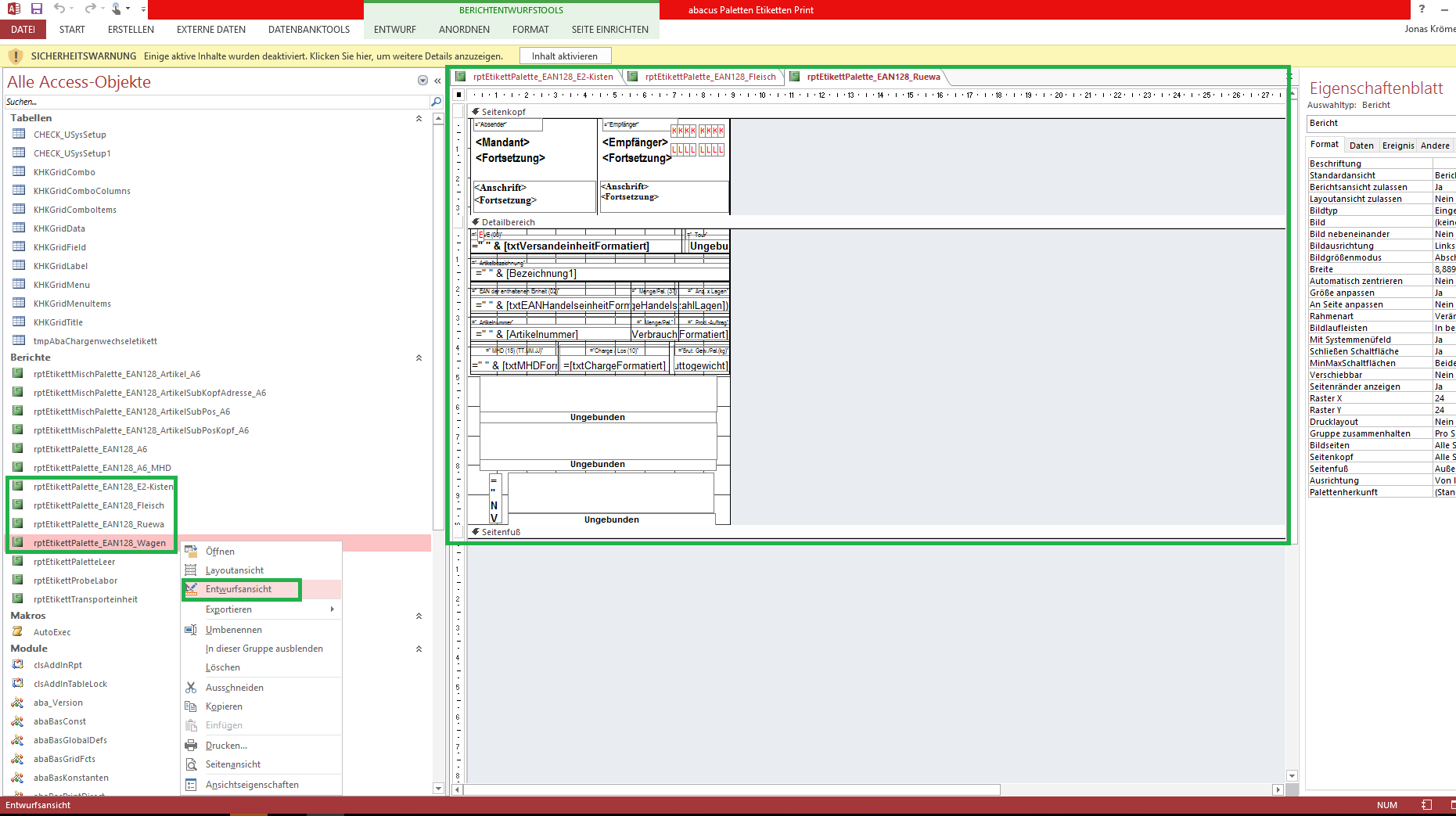Open the ANORDNEN ribbon tab
Viewport: 1456px width, 816px height.
click(464, 30)
